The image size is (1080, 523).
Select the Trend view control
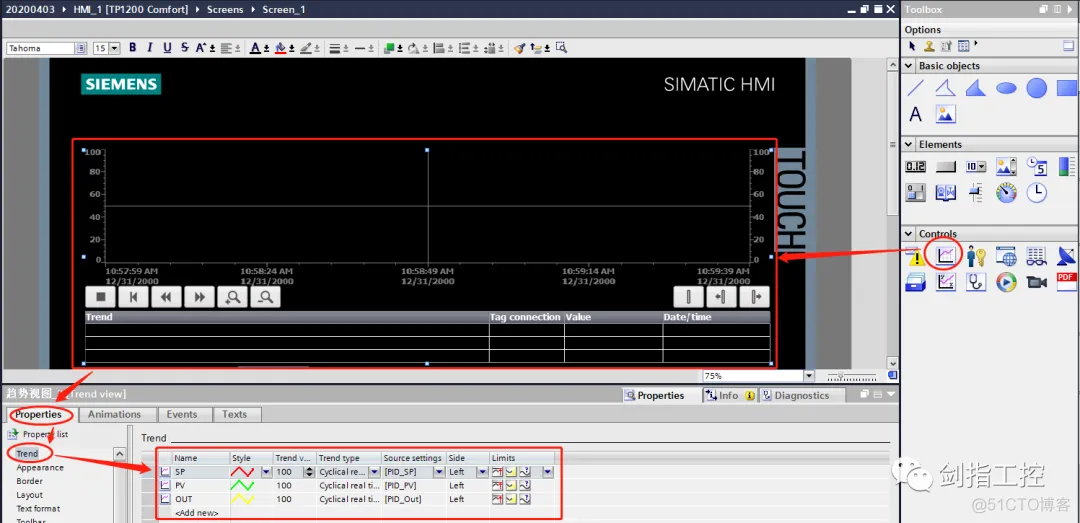[946, 256]
